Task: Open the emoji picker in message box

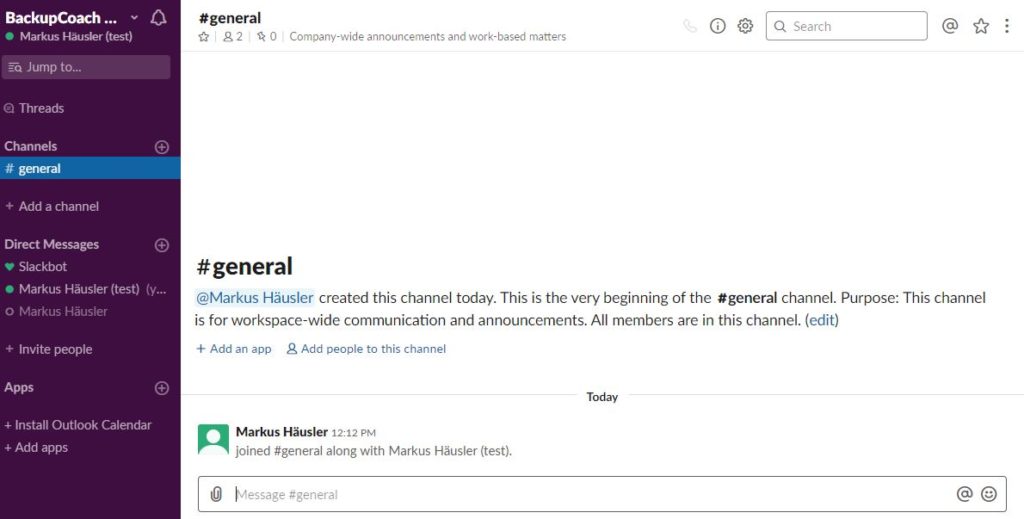Action: pyautogui.click(x=989, y=494)
